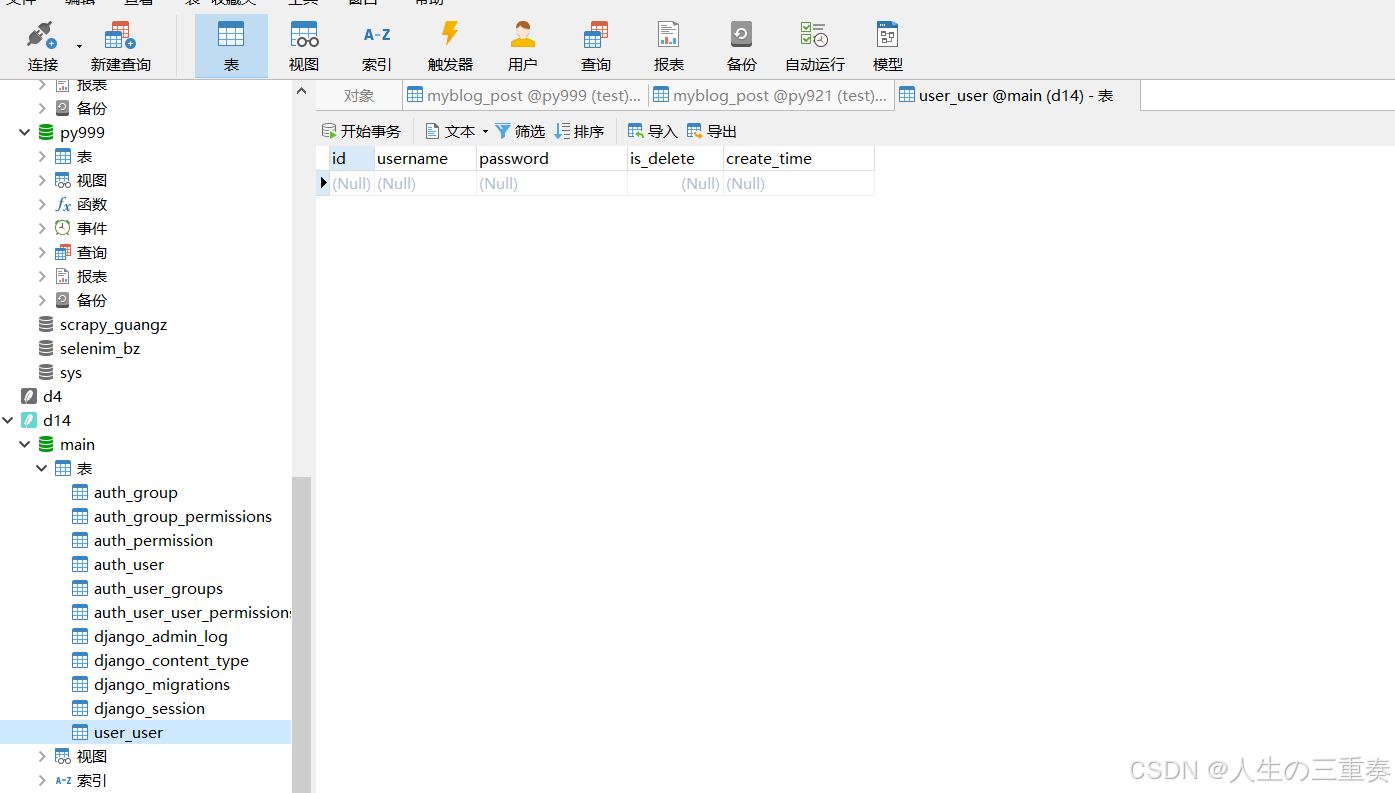Expand 查询 node under py999
The image size is (1395, 793).
point(42,252)
